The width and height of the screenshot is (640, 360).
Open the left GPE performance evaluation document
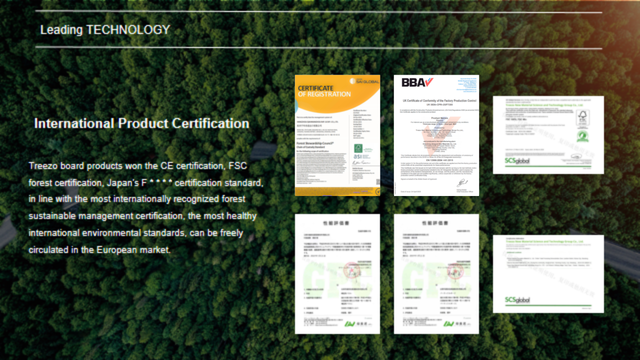tap(338, 274)
